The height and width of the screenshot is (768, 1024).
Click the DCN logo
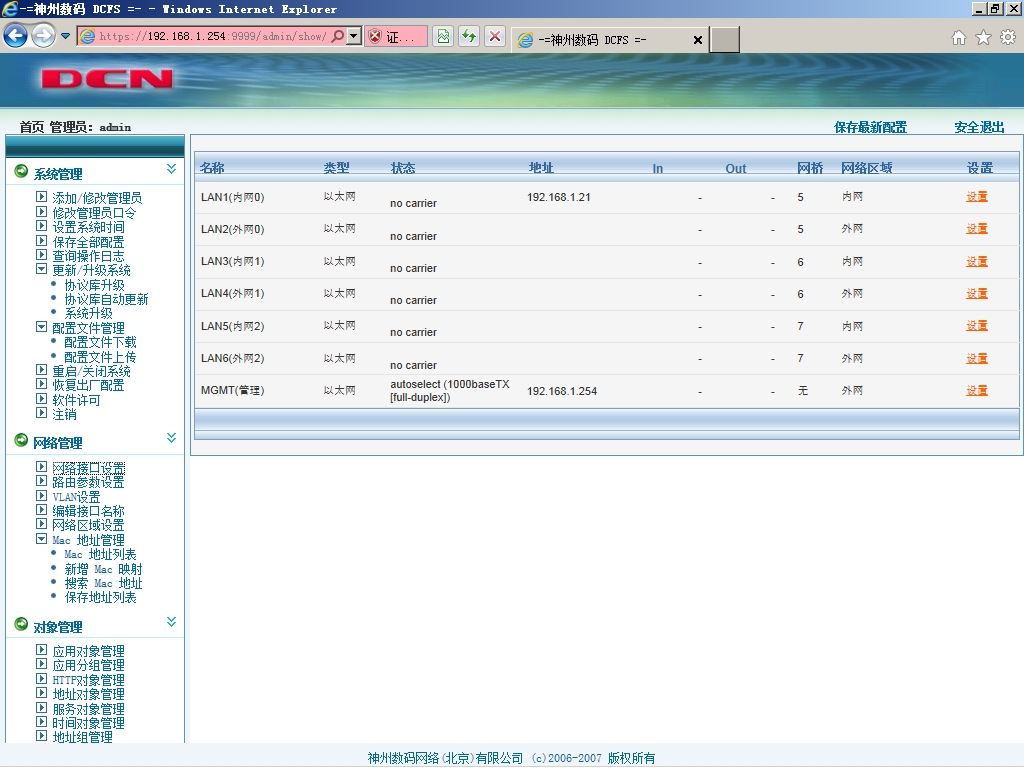point(107,79)
